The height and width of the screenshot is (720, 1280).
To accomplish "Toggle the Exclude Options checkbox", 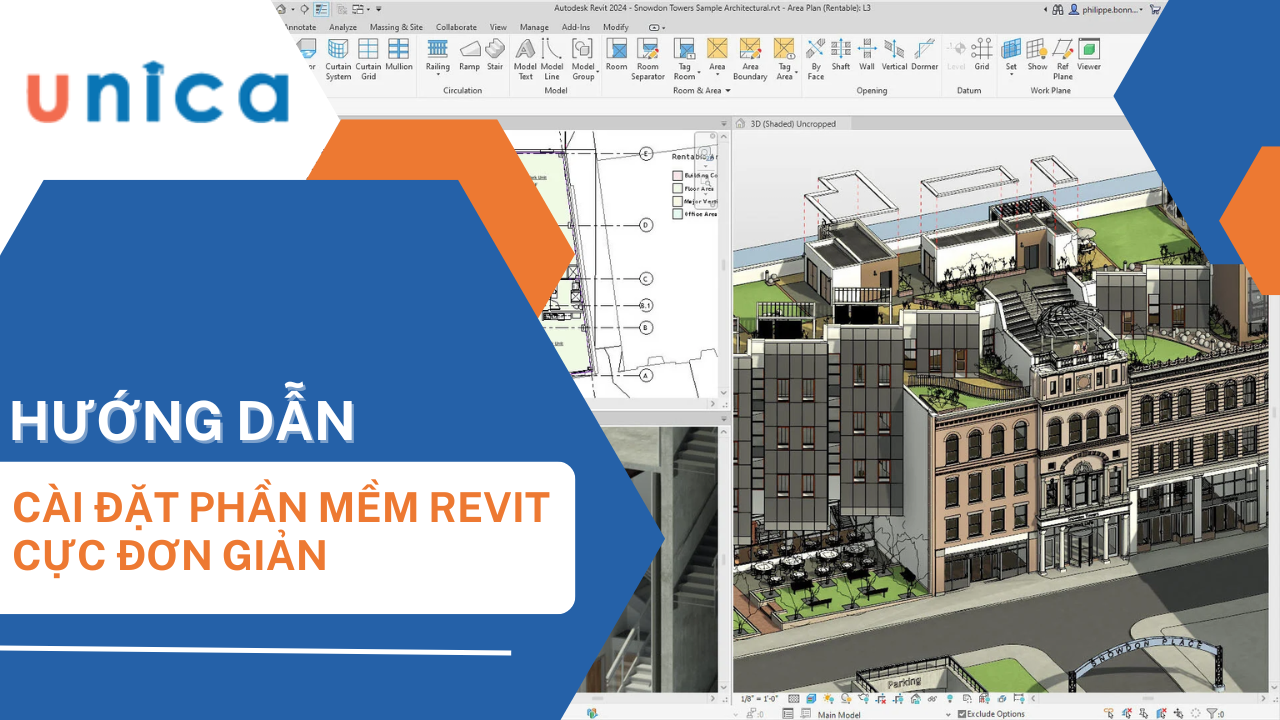I will pos(962,714).
